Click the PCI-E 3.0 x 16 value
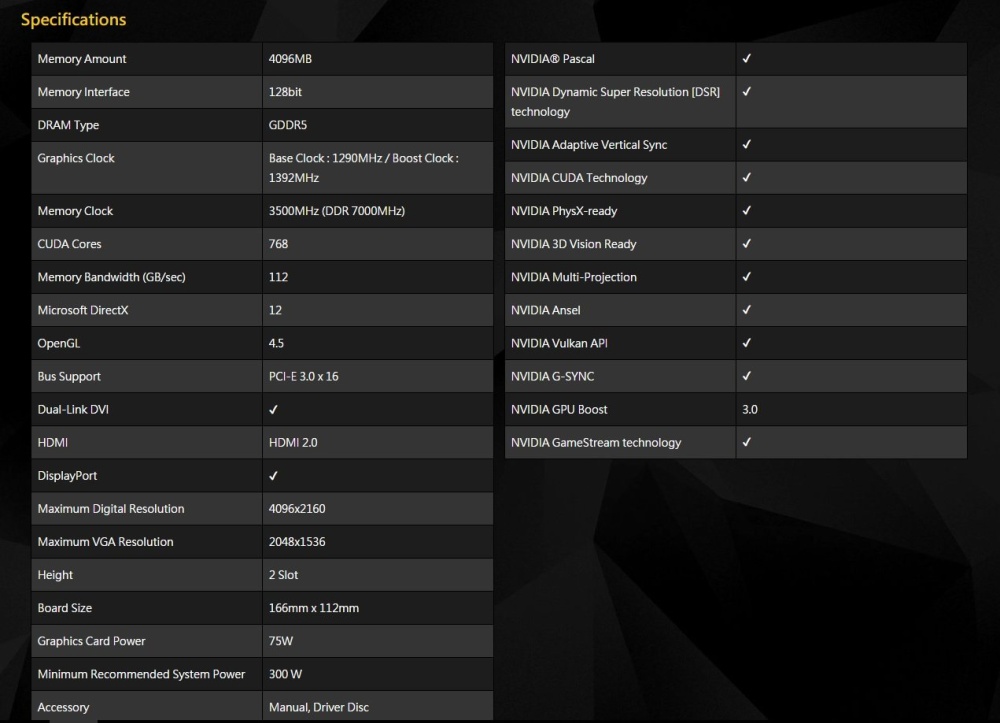Viewport: 1000px width, 723px height. [304, 377]
